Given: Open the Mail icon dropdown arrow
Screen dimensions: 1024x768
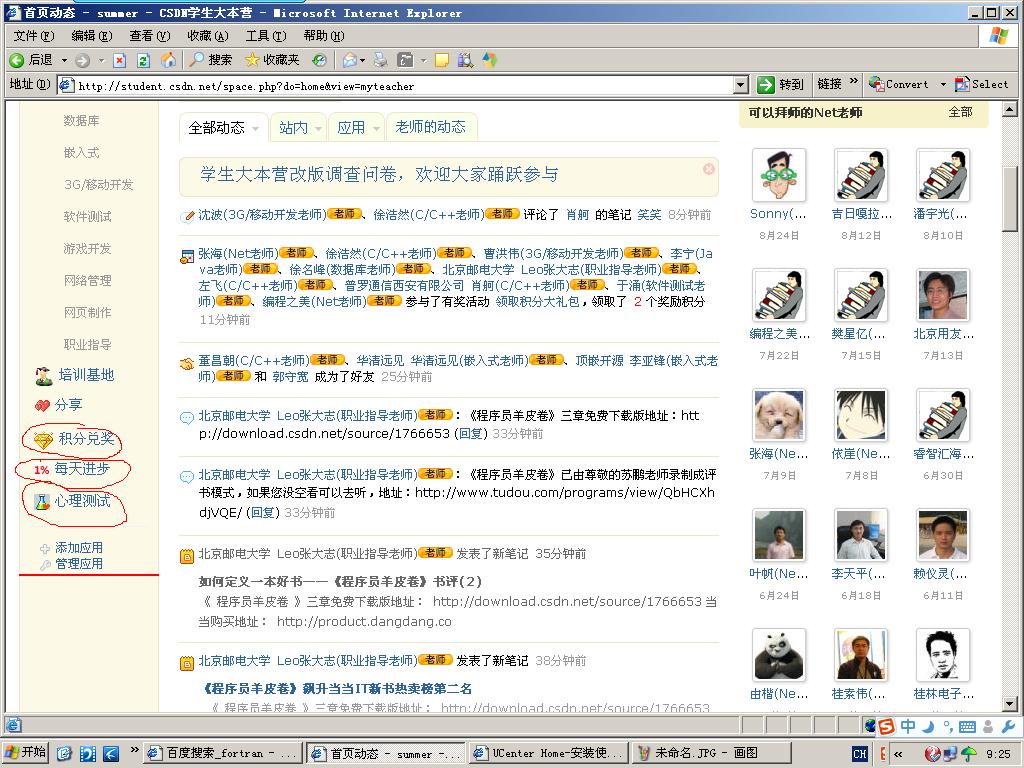Looking at the screenshot, I should point(362,60).
